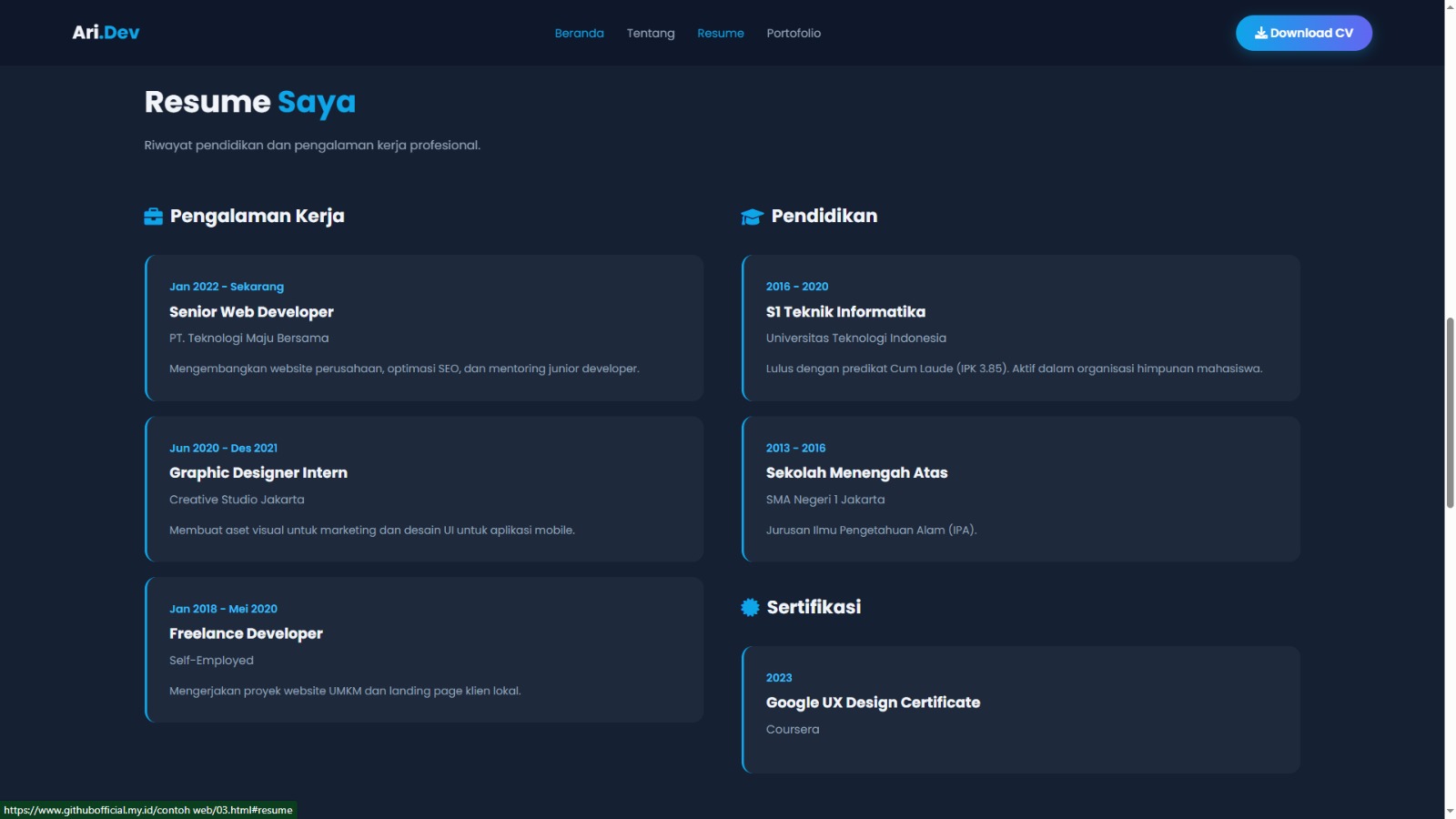
Task: Open the Beranda navigation link
Action: pos(579,34)
